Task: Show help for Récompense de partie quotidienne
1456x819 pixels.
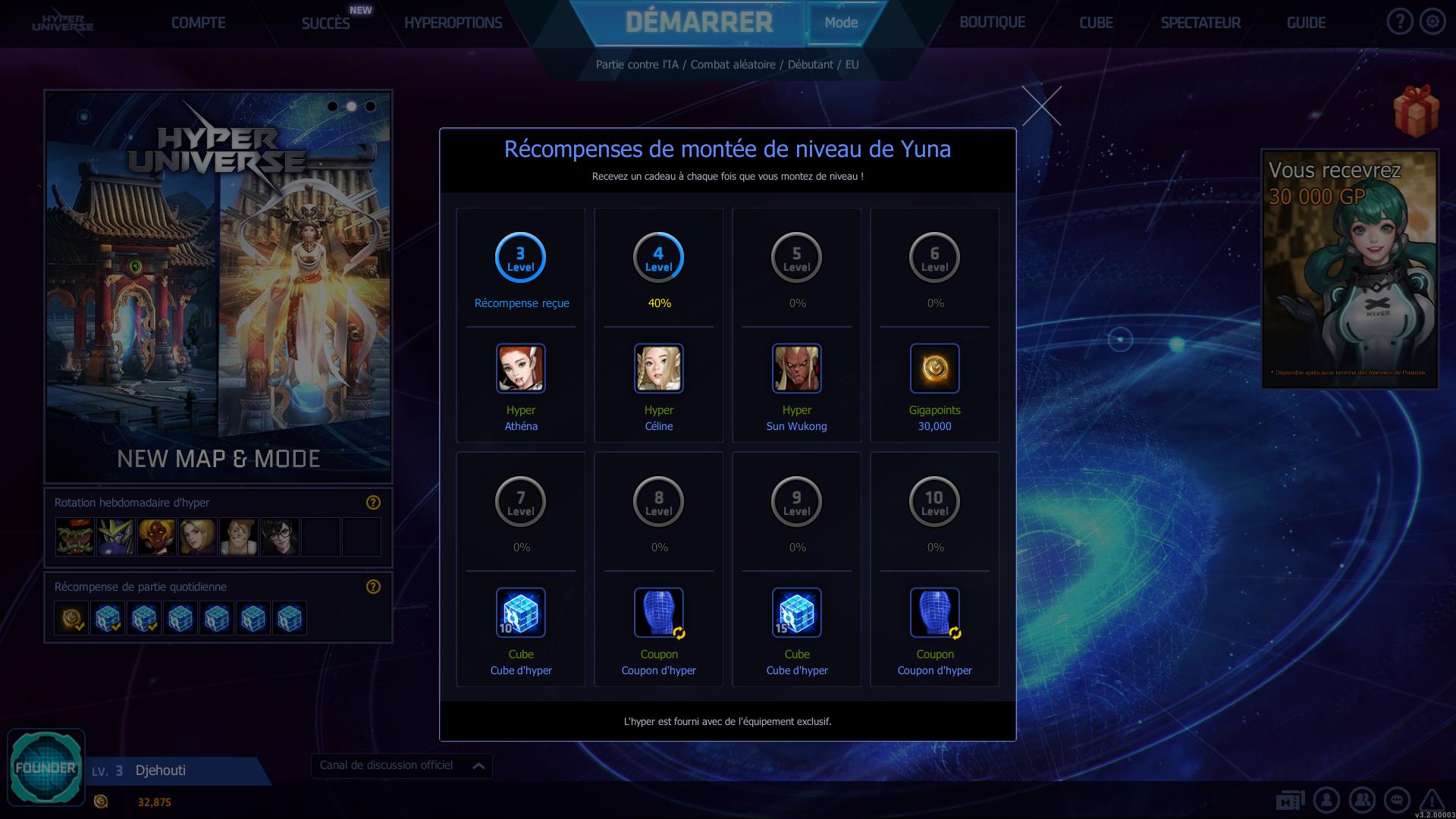Action: (373, 587)
